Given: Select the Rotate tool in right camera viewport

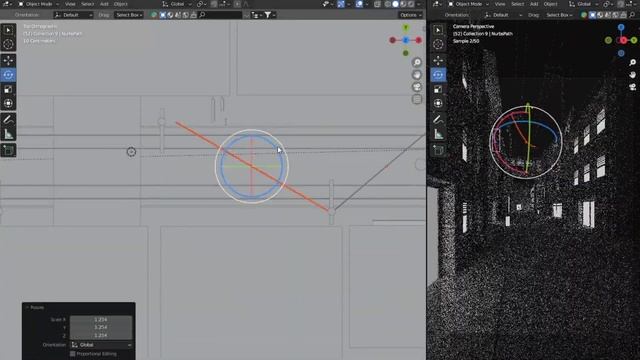Looking at the screenshot, I should coord(438,75).
